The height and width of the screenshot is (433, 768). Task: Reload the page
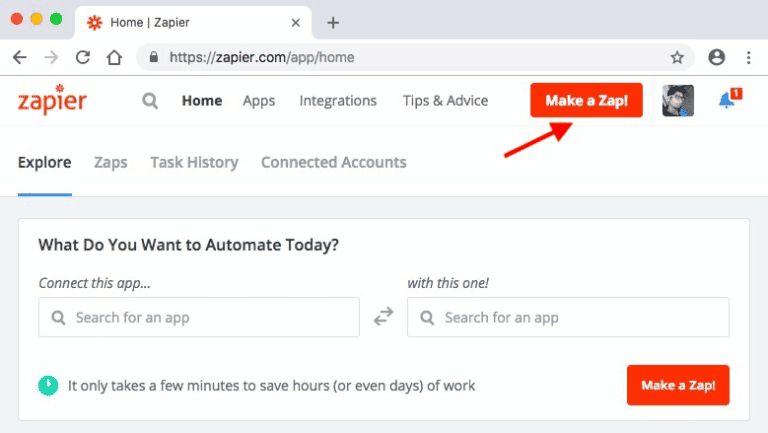83,57
